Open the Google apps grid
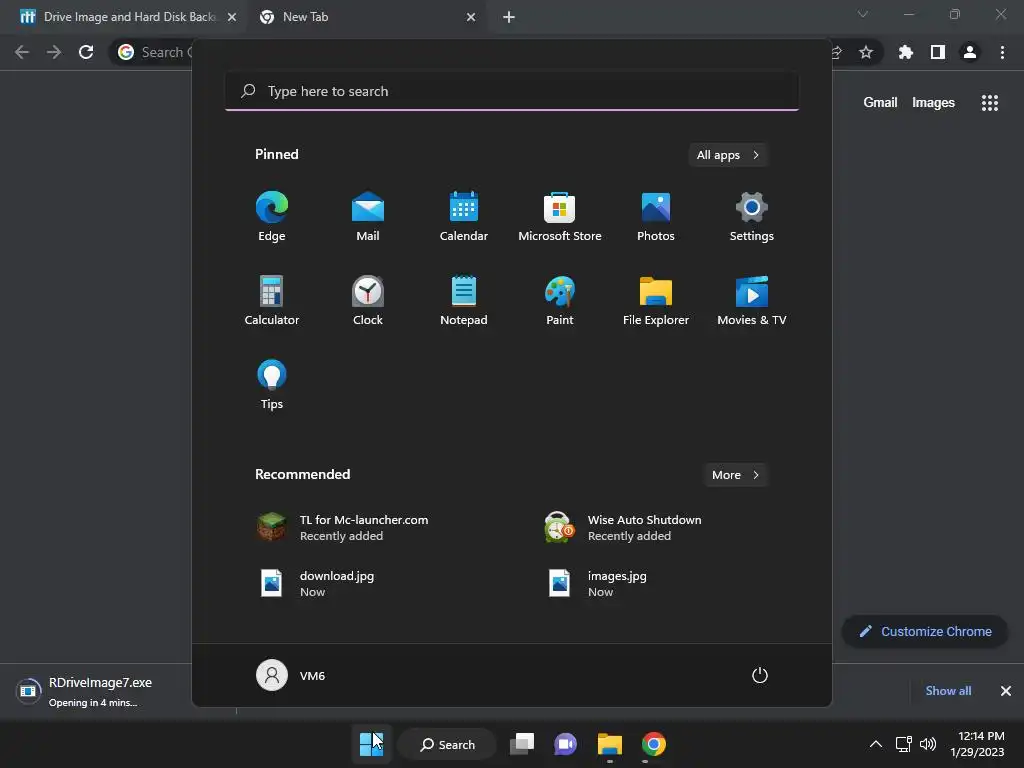 pos(990,103)
